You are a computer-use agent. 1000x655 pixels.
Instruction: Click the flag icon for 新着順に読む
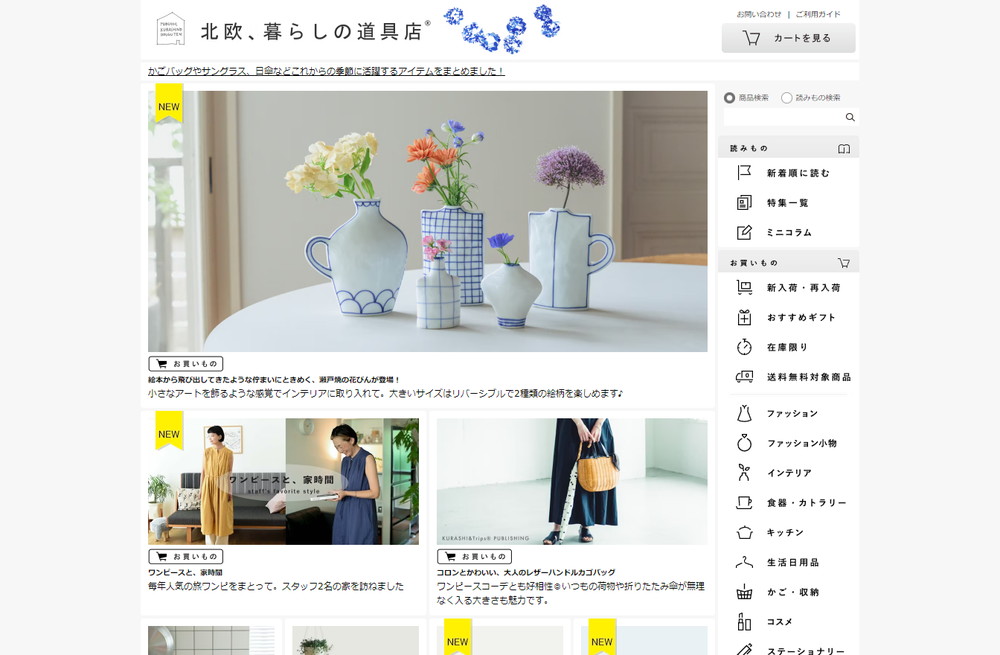[x=744, y=173]
